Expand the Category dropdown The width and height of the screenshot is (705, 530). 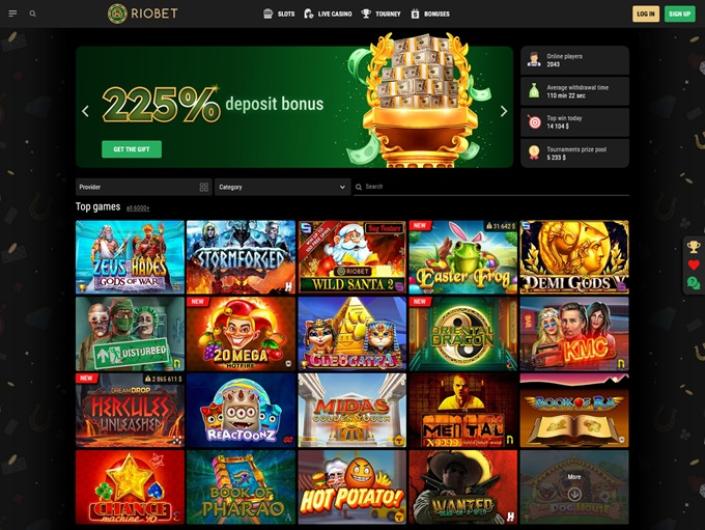pyautogui.click(x=282, y=187)
